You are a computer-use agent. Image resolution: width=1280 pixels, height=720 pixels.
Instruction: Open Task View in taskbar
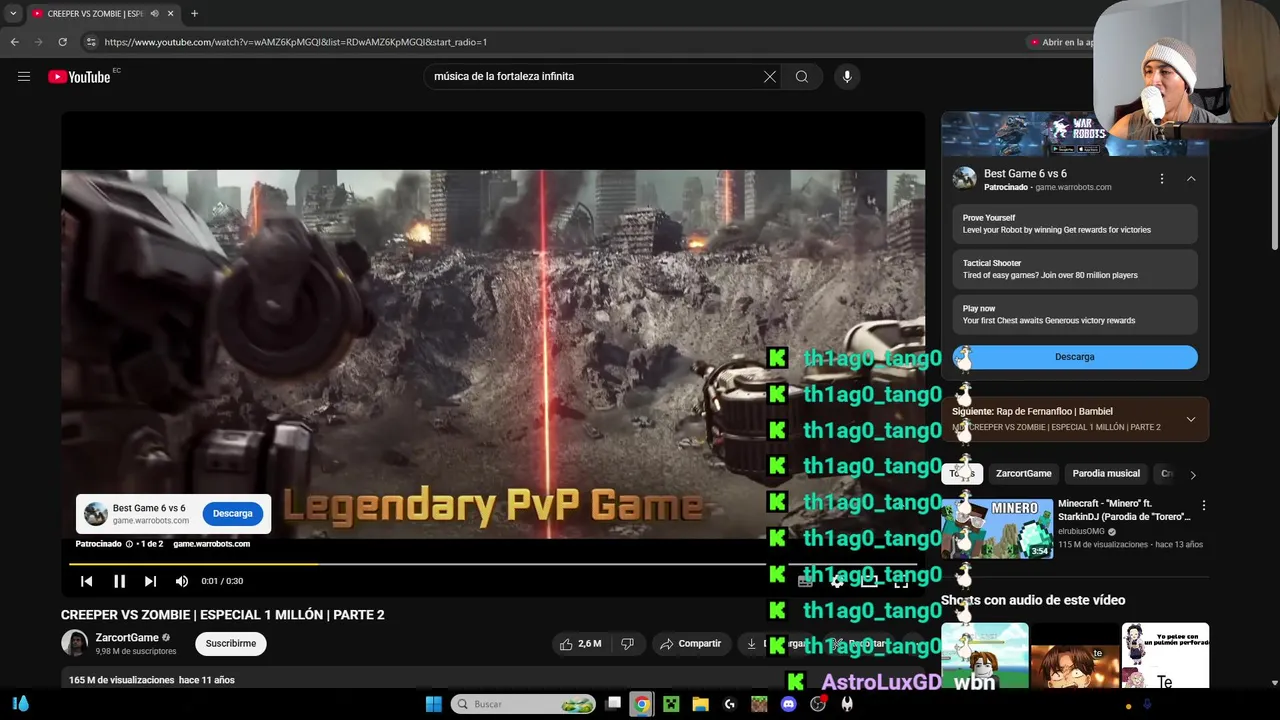tap(613, 704)
